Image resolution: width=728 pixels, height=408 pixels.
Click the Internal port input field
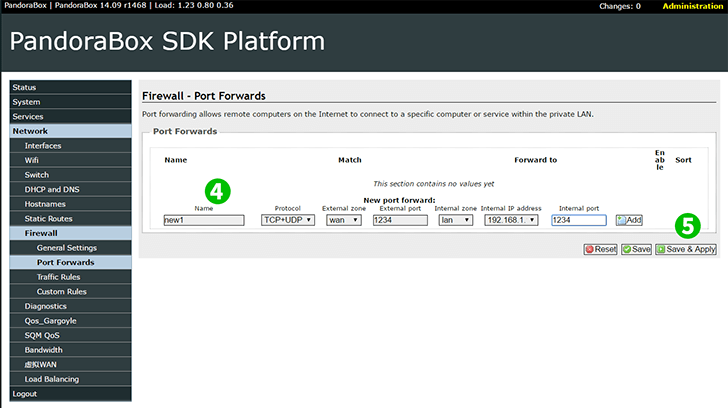click(x=579, y=220)
